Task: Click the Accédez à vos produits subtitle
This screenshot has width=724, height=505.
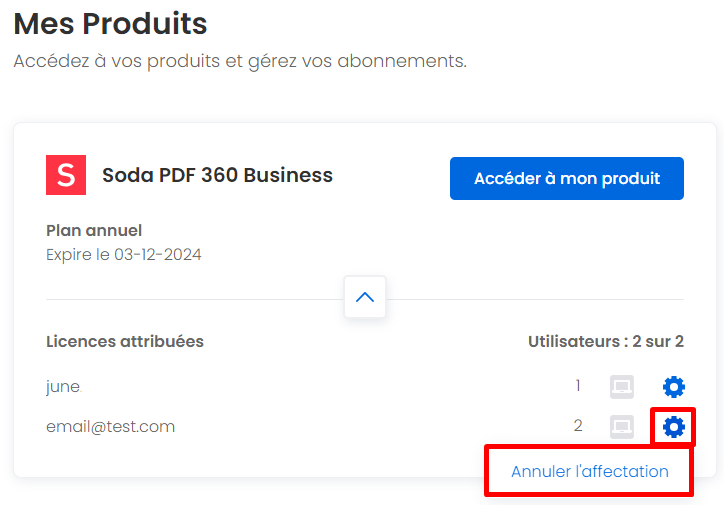Action: pyautogui.click(x=240, y=61)
